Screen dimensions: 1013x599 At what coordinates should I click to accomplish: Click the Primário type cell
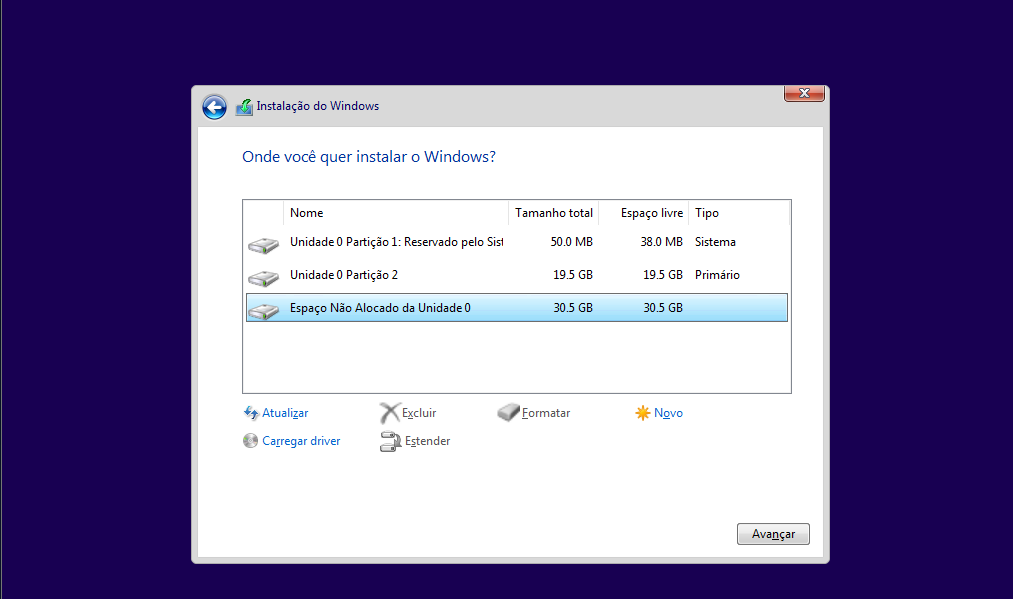pos(717,275)
